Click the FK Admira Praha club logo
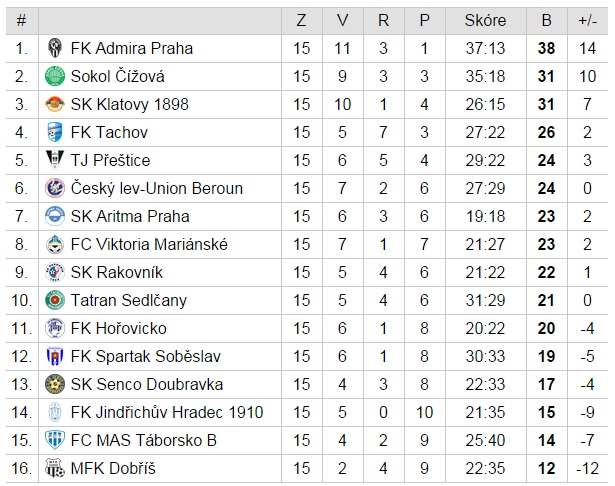 click(55, 48)
